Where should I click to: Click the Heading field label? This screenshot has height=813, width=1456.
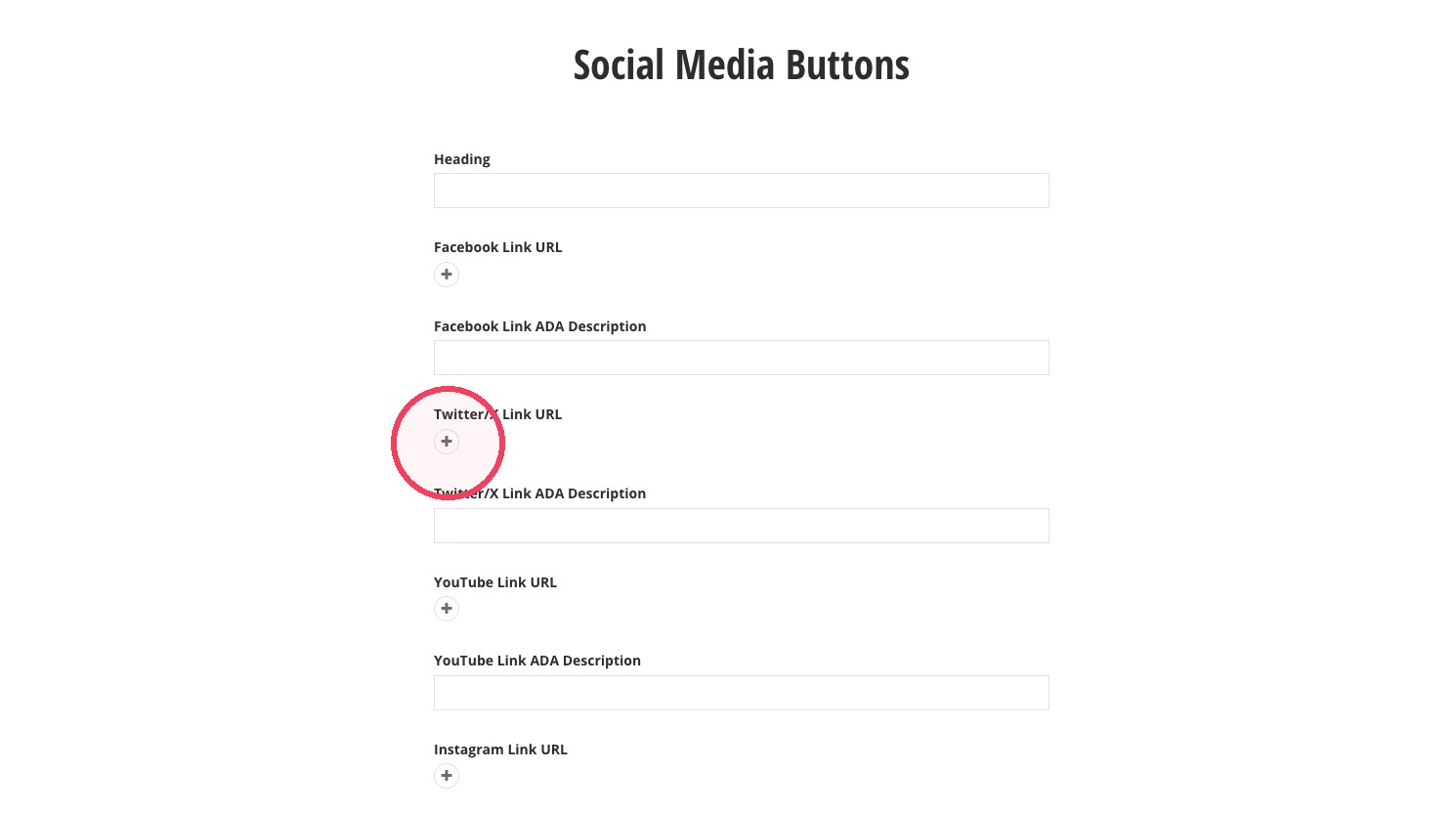point(462,159)
